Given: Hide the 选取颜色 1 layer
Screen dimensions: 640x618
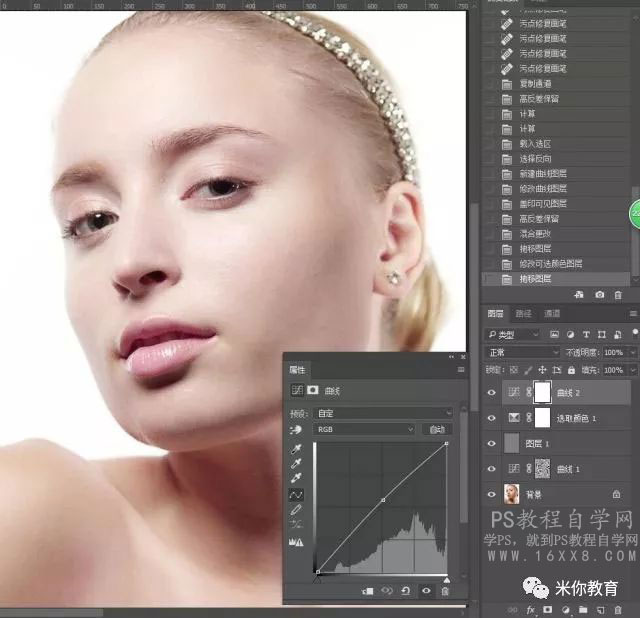Looking at the screenshot, I should click(x=491, y=418).
